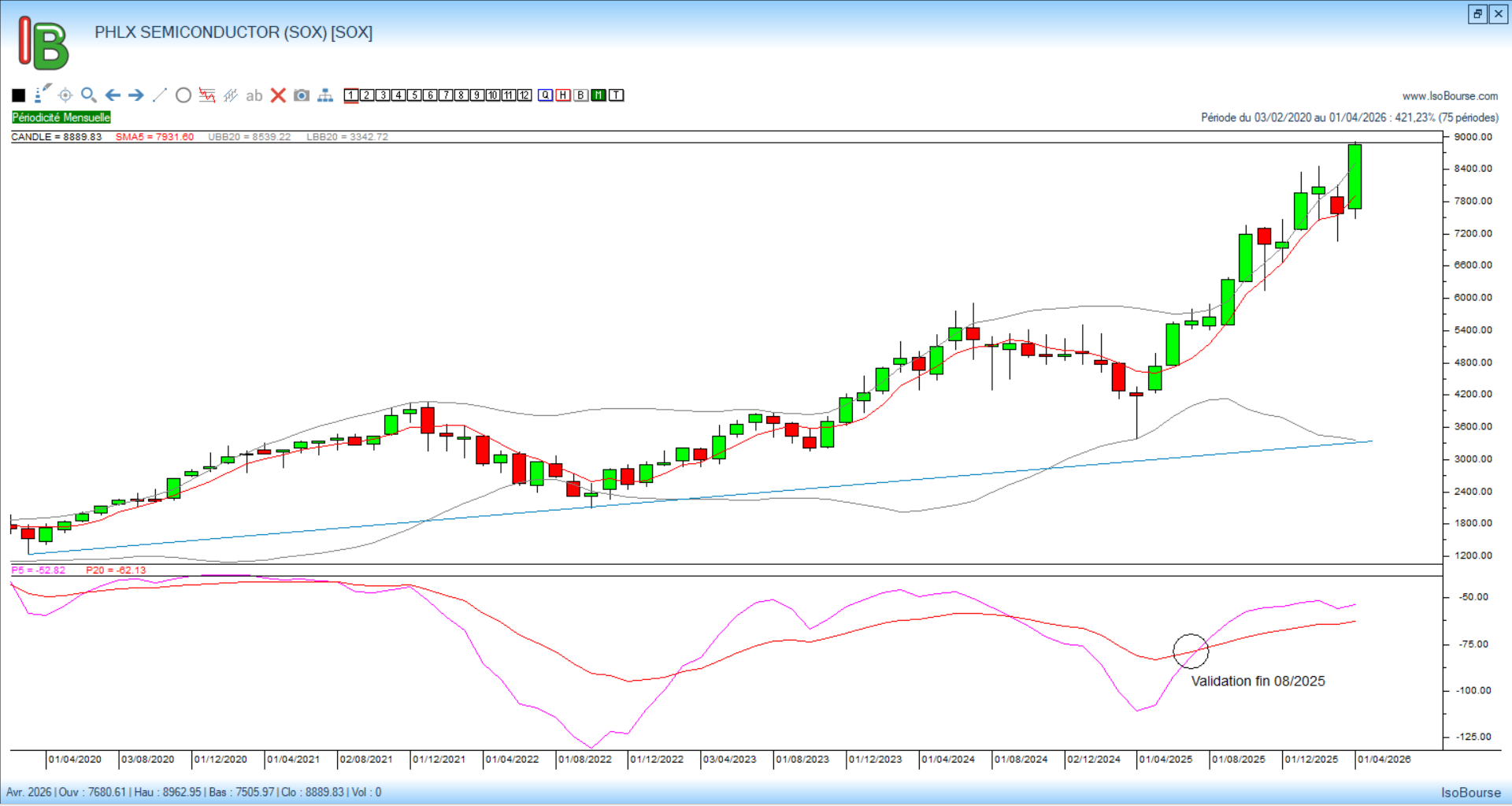This screenshot has height=806, width=1512.
Task: Choose the 'ab' text annotation tool
Action: click(x=254, y=95)
